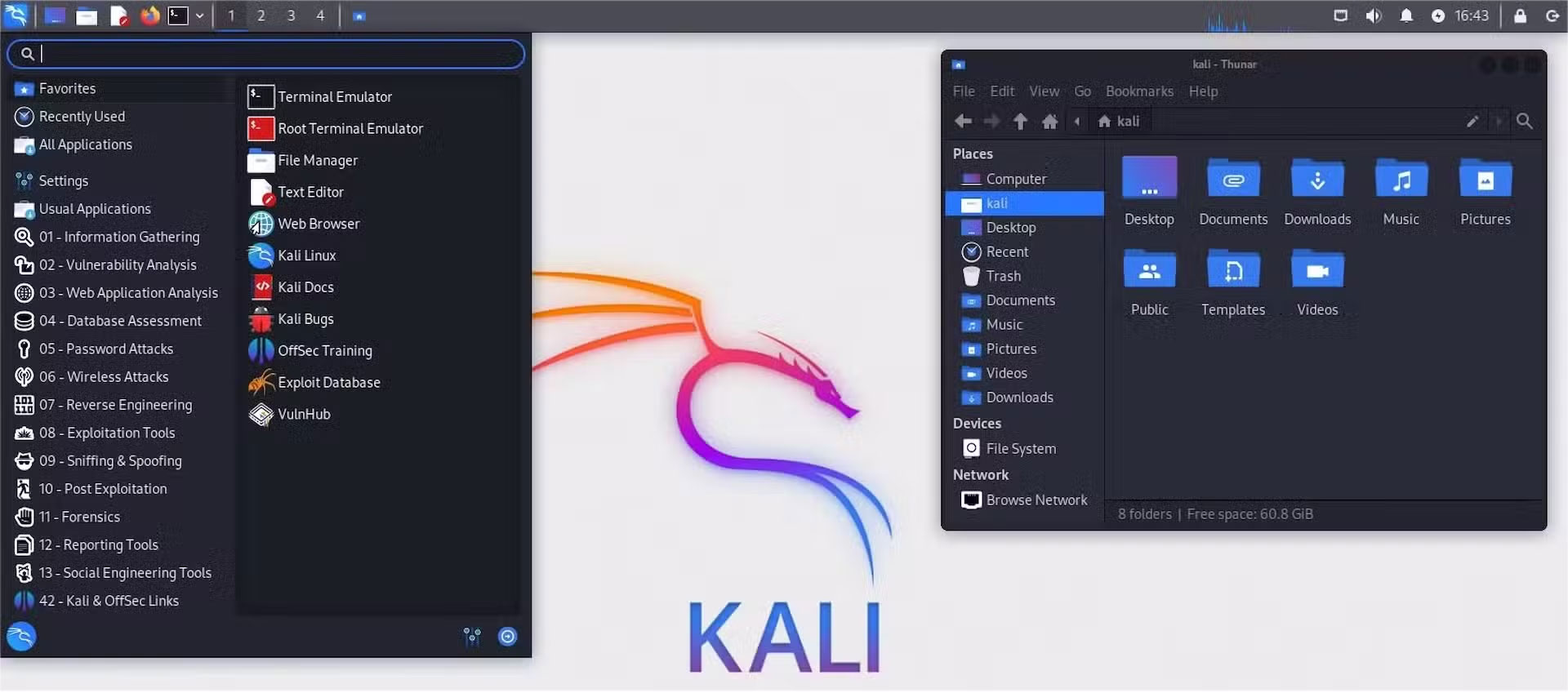Image resolution: width=1568 pixels, height=693 pixels.
Task: Expand the terminal launcher dropdown arrow in panel
Action: tap(199, 16)
